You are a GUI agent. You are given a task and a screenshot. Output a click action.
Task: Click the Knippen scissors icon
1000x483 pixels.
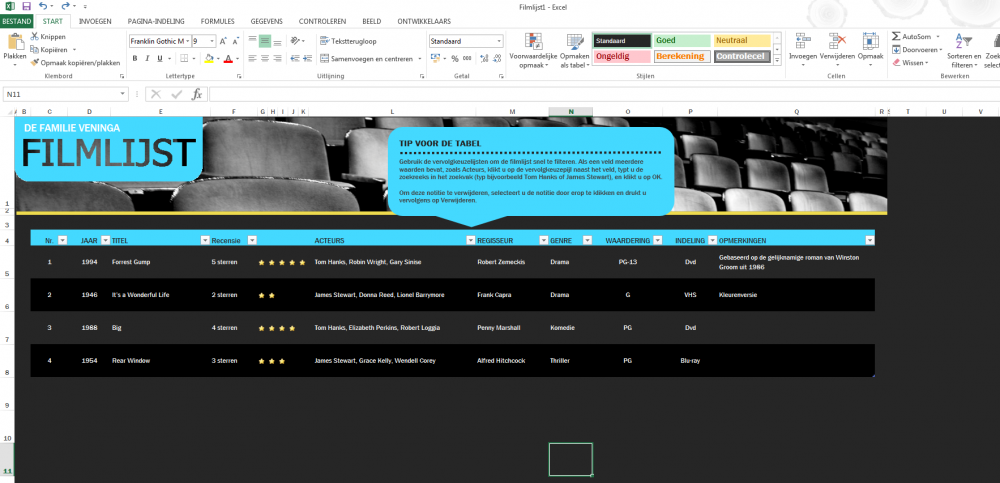click(34, 37)
